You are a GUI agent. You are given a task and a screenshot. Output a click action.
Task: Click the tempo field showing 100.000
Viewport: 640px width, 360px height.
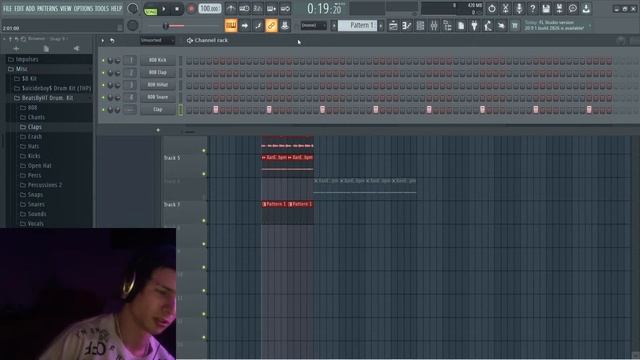click(210, 9)
